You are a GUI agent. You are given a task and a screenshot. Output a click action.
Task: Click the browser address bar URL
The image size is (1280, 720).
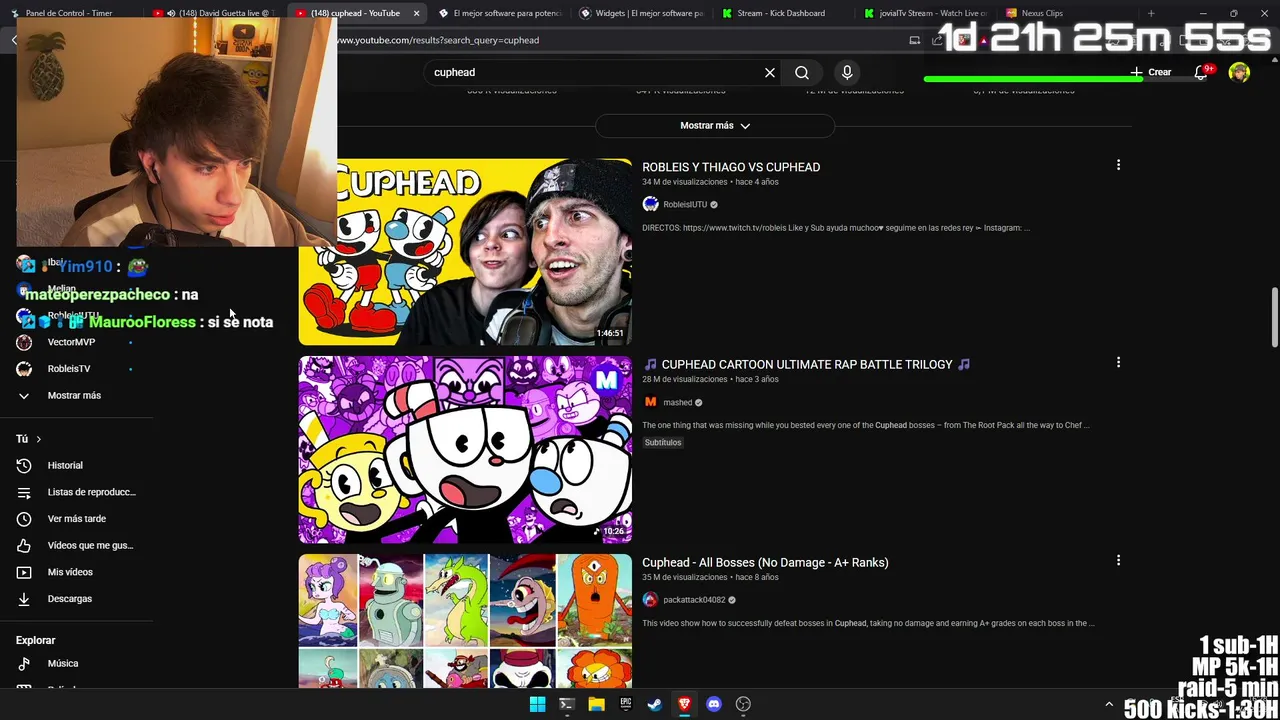438,40
